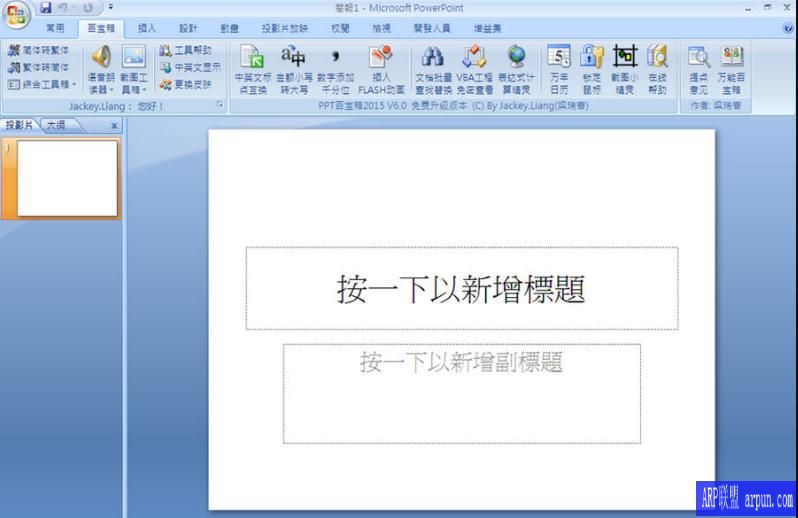Switch to the 投影片放映 tab
This screenshot has height=518, width=798.
(284, 28)
